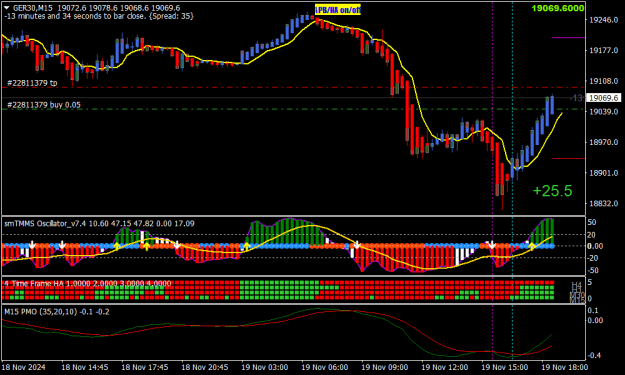The height and width of the screenshot is (375, 625).
Task: Select the #22811379 tp line label
Action: point(32,83)
